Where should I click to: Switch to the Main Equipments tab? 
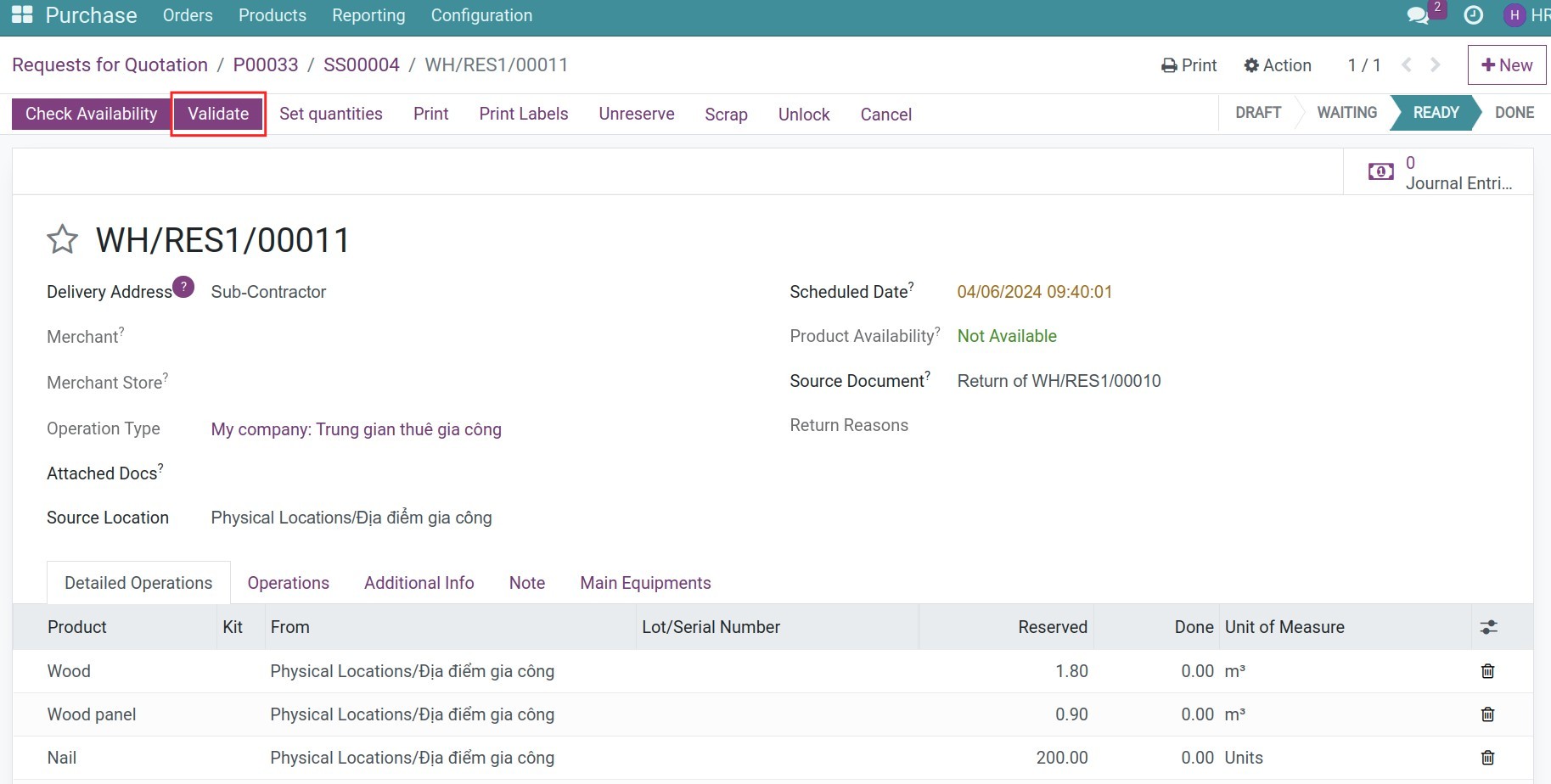click(x=645, y=583)
